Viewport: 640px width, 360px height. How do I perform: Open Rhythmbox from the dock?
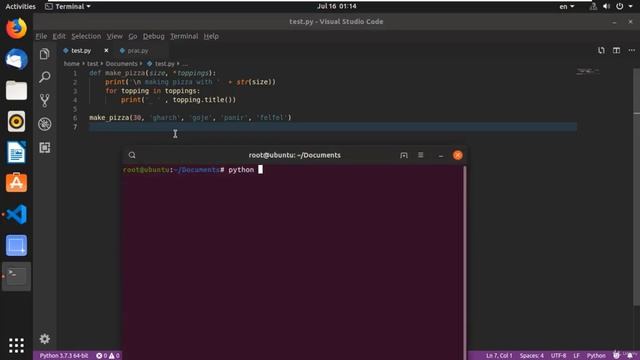tap(16, 121)
